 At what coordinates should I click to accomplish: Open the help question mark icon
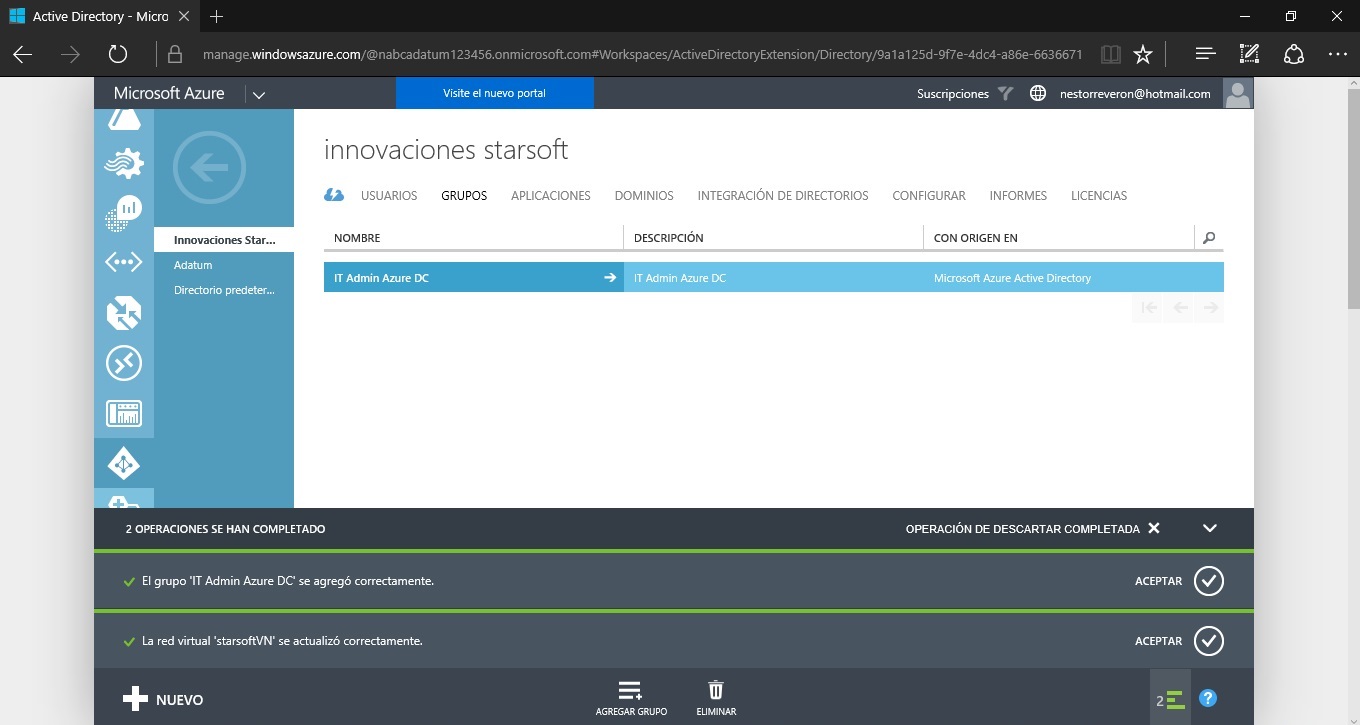1208,699
